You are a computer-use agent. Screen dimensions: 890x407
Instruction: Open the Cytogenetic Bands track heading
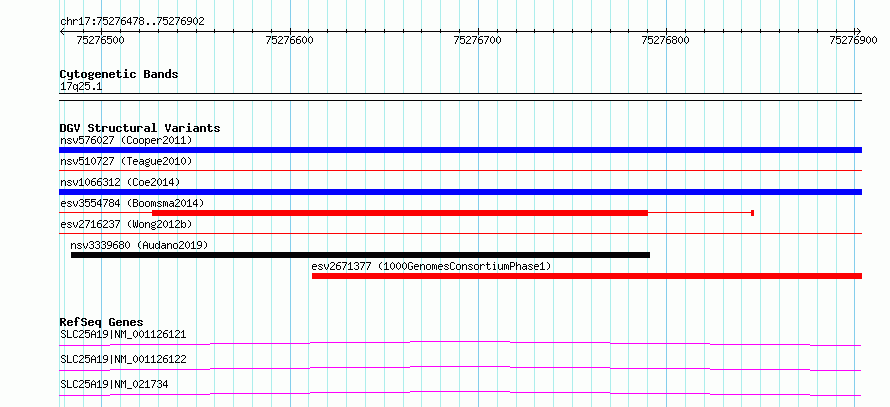[x=119, y=74]
